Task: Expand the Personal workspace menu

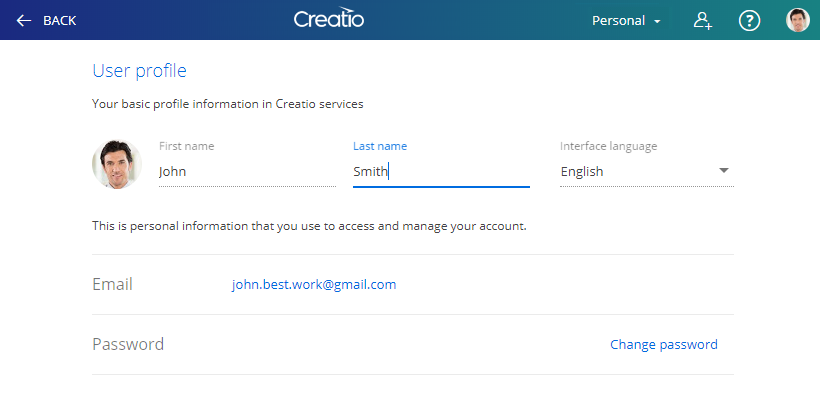Action: tap(626, 21)
